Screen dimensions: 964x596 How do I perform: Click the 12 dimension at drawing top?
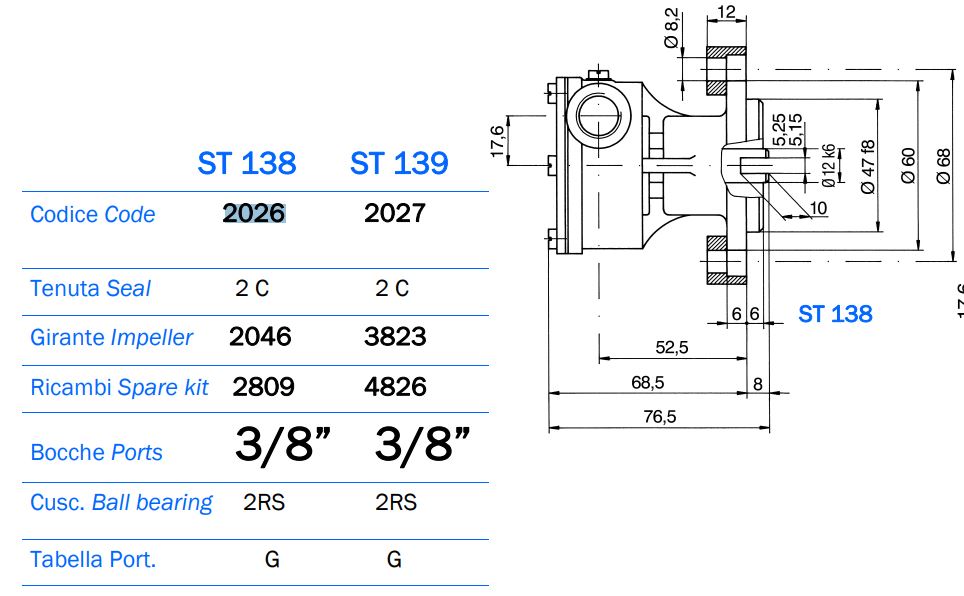tap(725, 12)
